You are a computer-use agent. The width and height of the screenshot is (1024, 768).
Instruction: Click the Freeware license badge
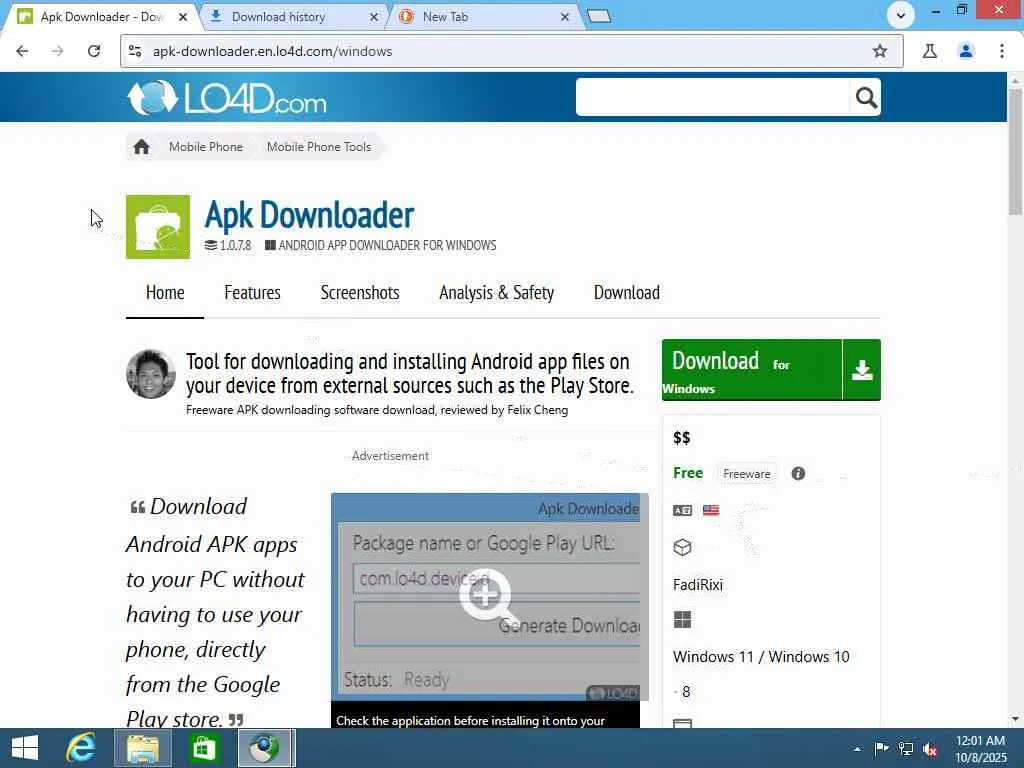click(746, 473)
